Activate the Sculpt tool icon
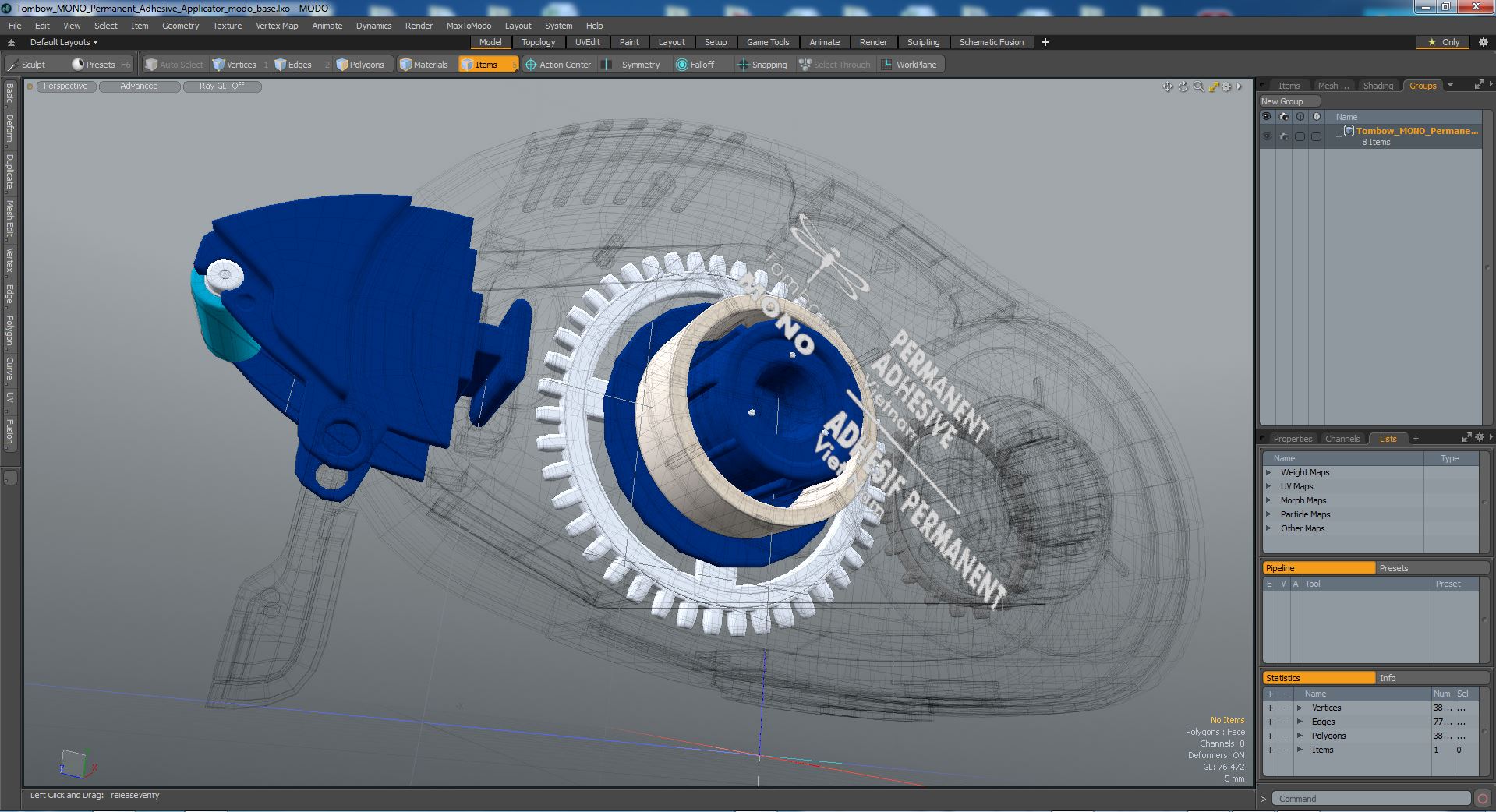1496x812 pixels. click(12, 65)
